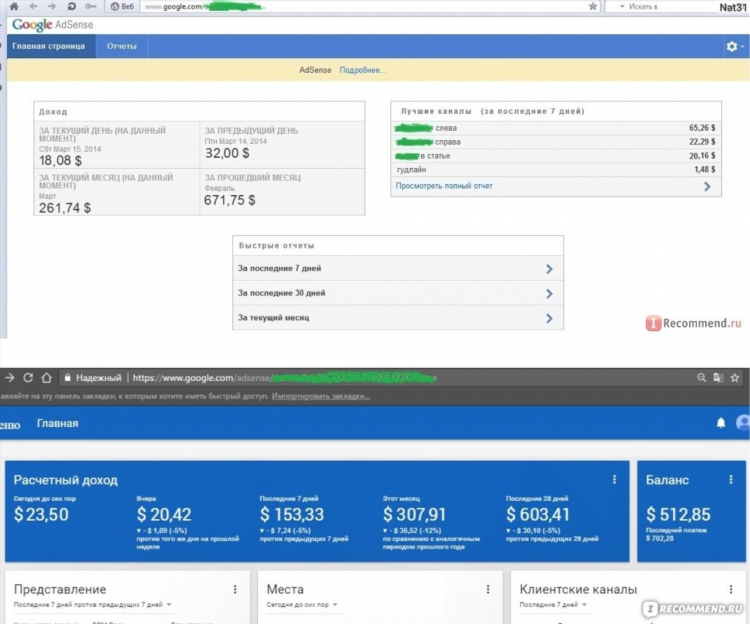Click the Импортировать закладки link
Viewport: 750px width, 624px height.
[320, 396]
